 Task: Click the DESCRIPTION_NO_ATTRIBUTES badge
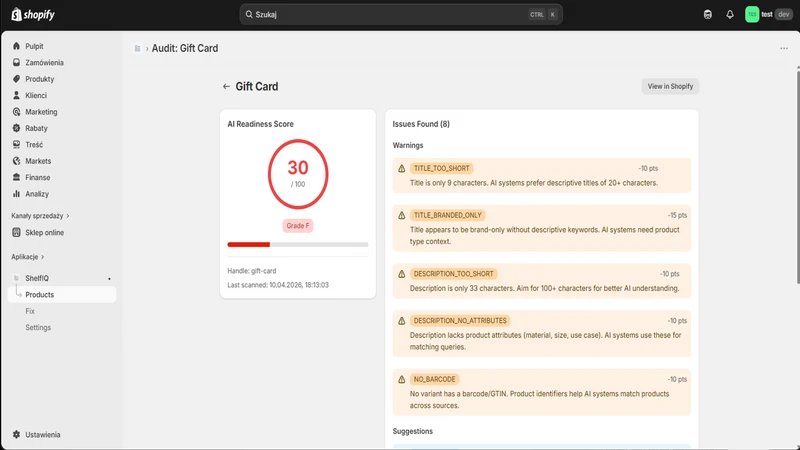tap(460, 321)
